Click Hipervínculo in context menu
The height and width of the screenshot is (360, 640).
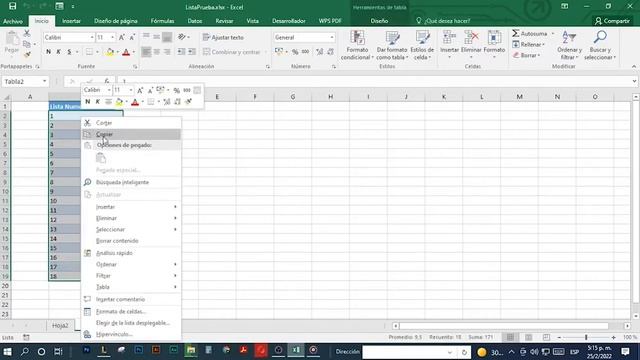pos(131,334)
